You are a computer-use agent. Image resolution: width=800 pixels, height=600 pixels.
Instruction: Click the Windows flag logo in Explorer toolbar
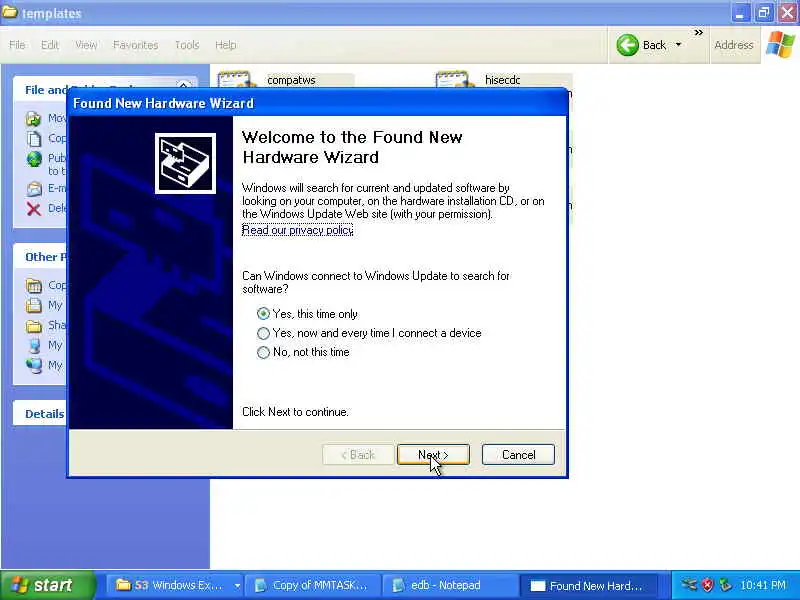(780, 45)
